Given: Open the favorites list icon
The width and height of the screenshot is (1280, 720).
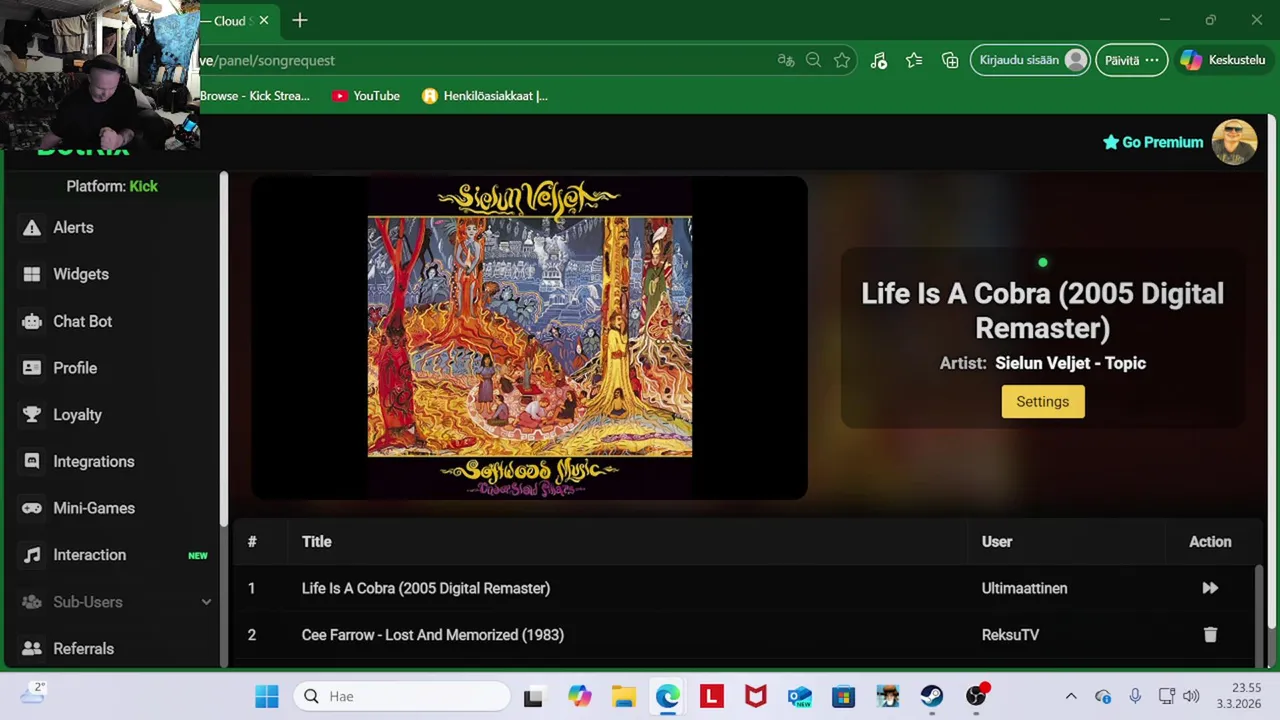Looking at the screenshot, I should 914,60.
